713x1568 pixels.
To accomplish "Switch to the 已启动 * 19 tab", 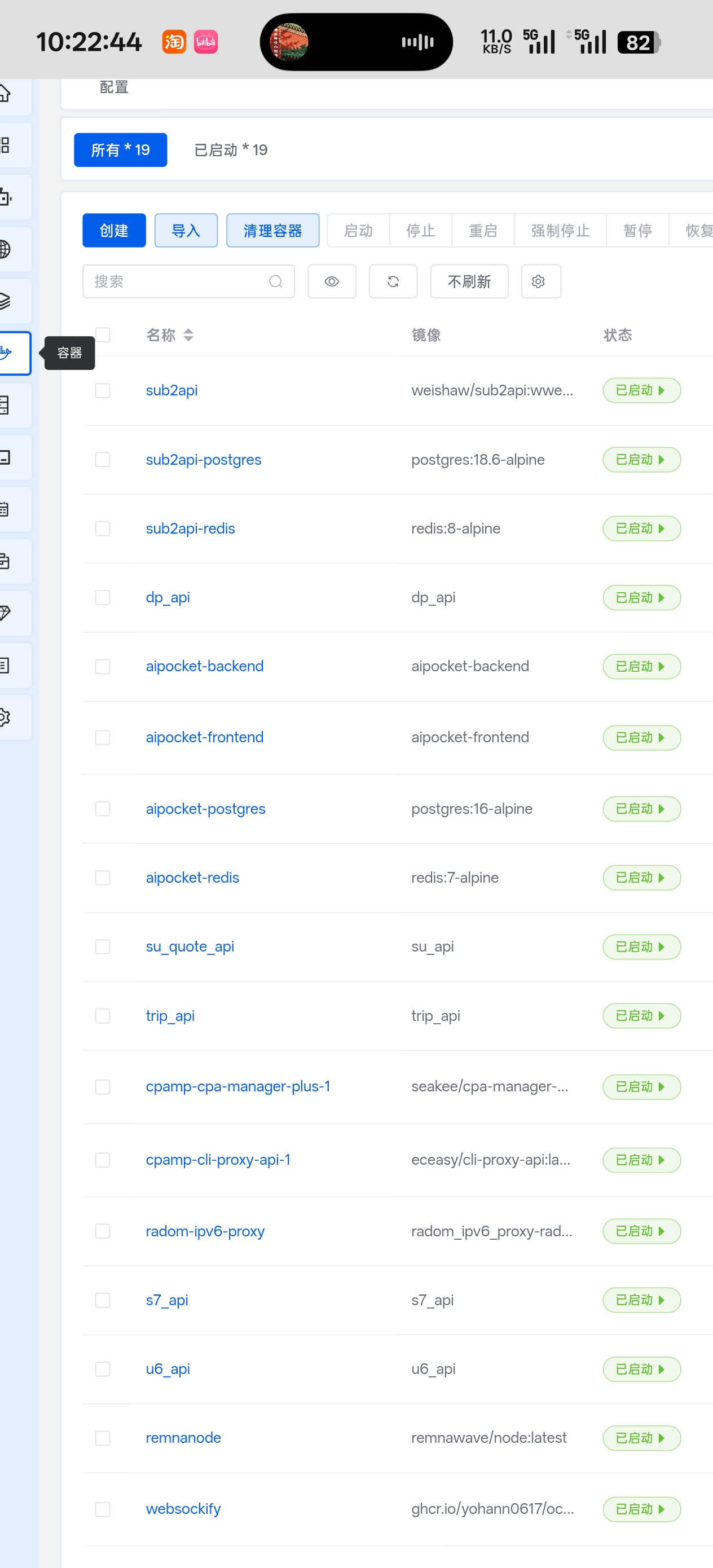I will tap(230, 149).
